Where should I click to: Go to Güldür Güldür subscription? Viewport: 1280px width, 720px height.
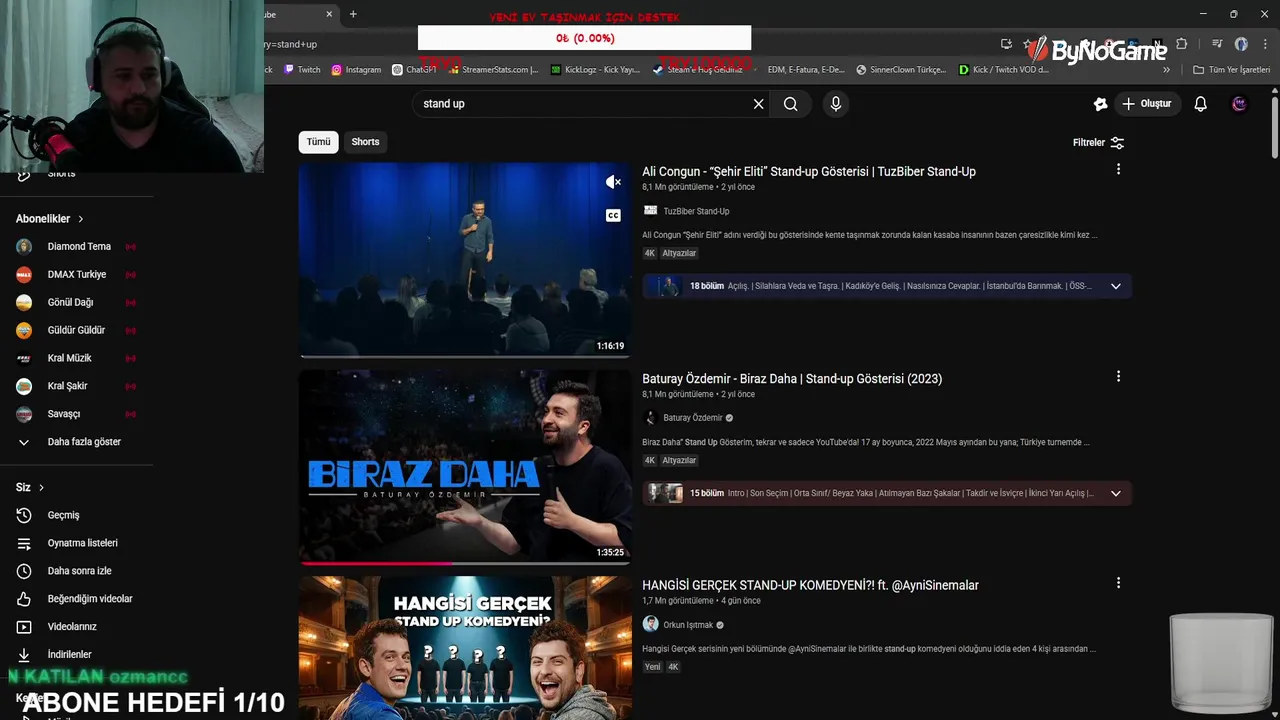[x=76, y=330]
